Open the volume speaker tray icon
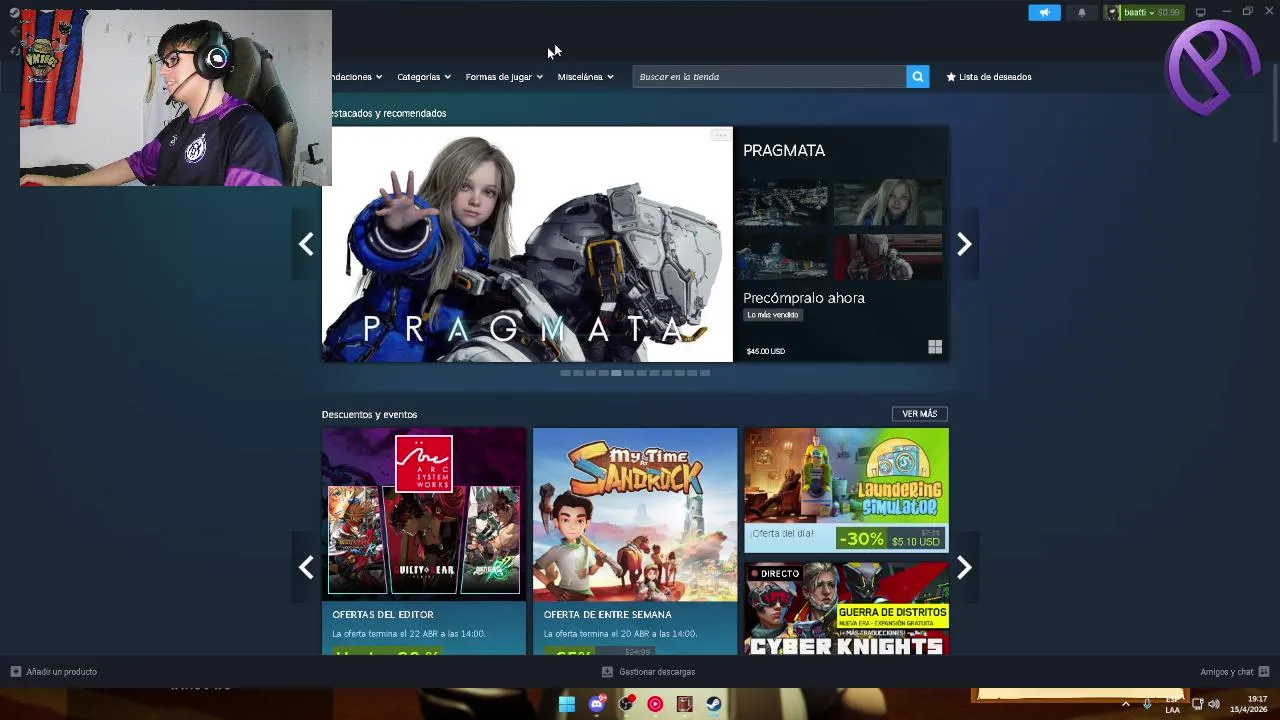1280x720 pixels. 1214,704
